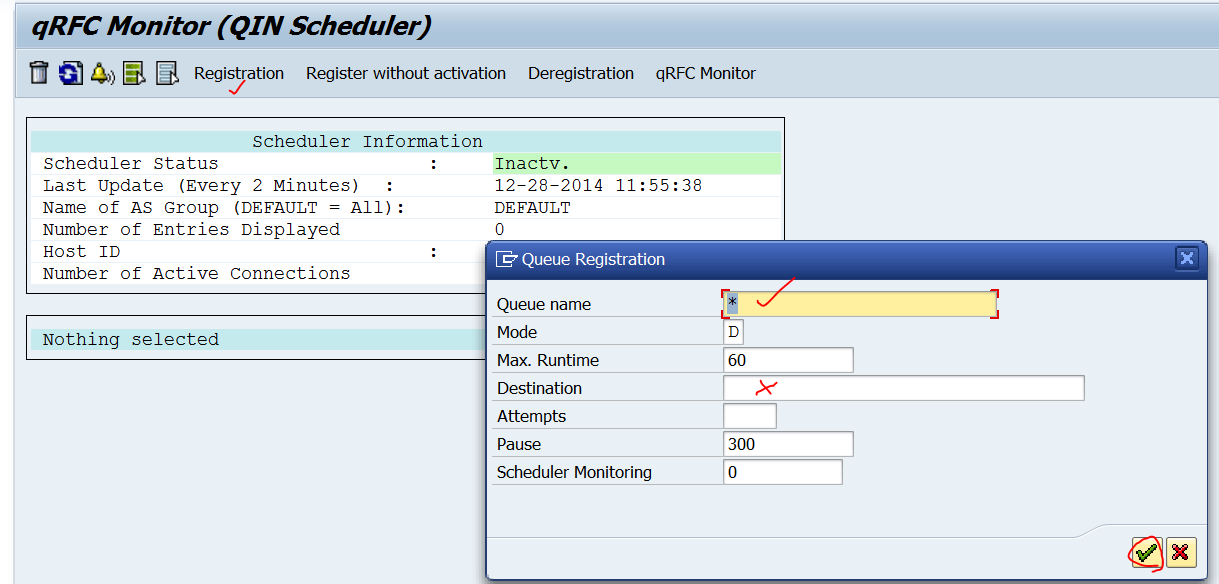Open the qRFC Monitor
1219x584 pixels.
pyautogui.click(x=705, y=73)
